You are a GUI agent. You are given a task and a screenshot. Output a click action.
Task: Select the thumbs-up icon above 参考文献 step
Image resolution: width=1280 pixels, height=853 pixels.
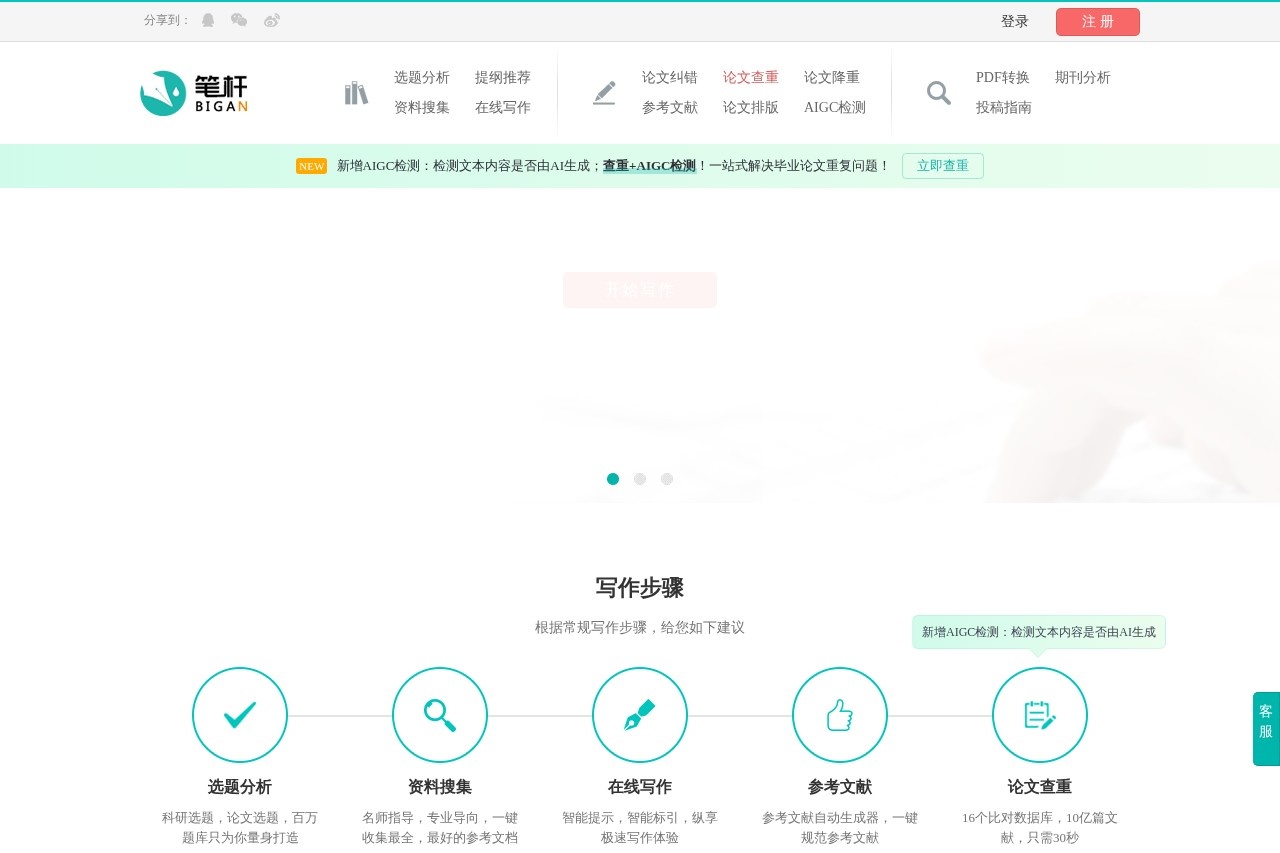coord(840,715)
